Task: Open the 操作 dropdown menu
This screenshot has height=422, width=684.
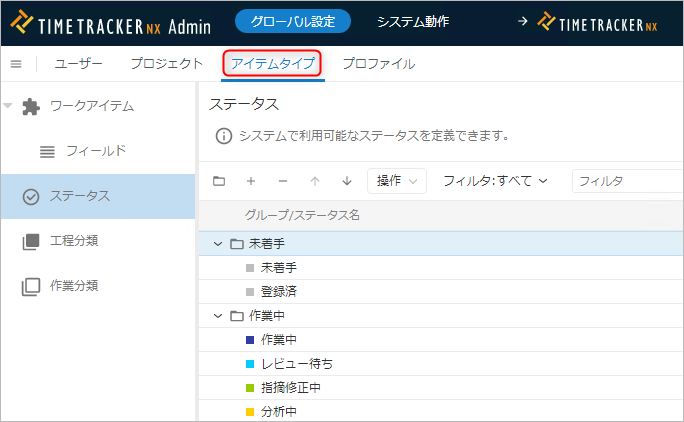Action: coord(397,181)
